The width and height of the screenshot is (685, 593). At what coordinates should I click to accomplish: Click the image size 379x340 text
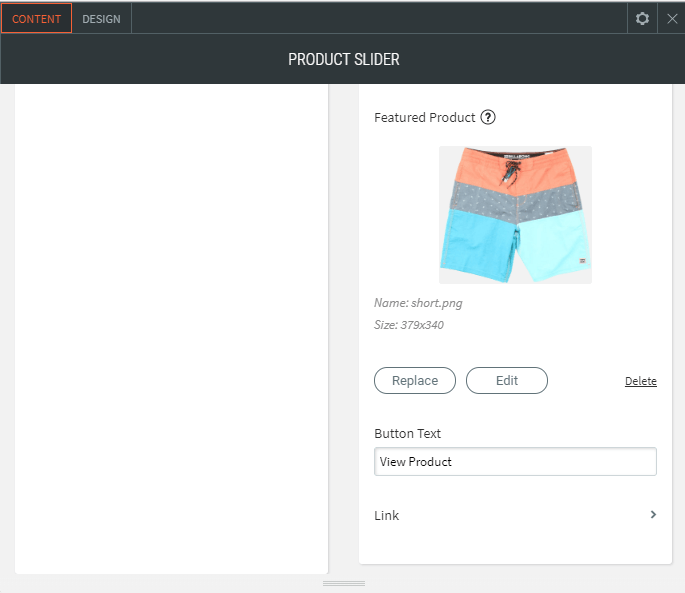point(409,325)
